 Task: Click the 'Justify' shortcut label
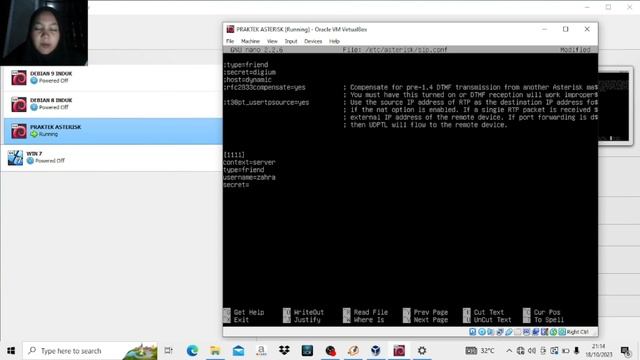click(x=307, y=320)
